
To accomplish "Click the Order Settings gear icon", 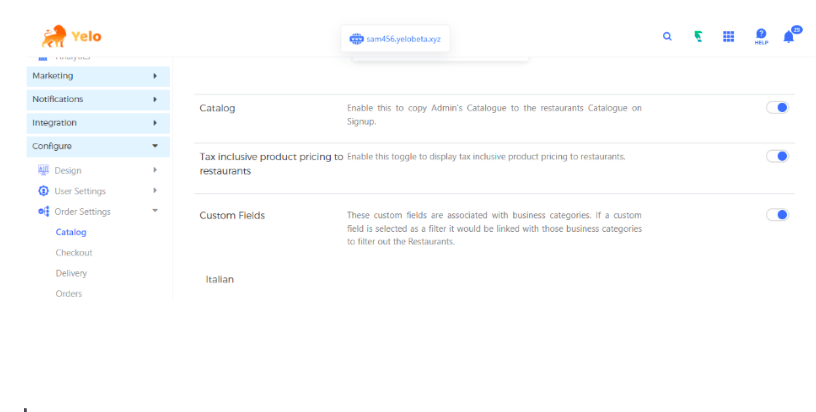I will click(43, 212).
